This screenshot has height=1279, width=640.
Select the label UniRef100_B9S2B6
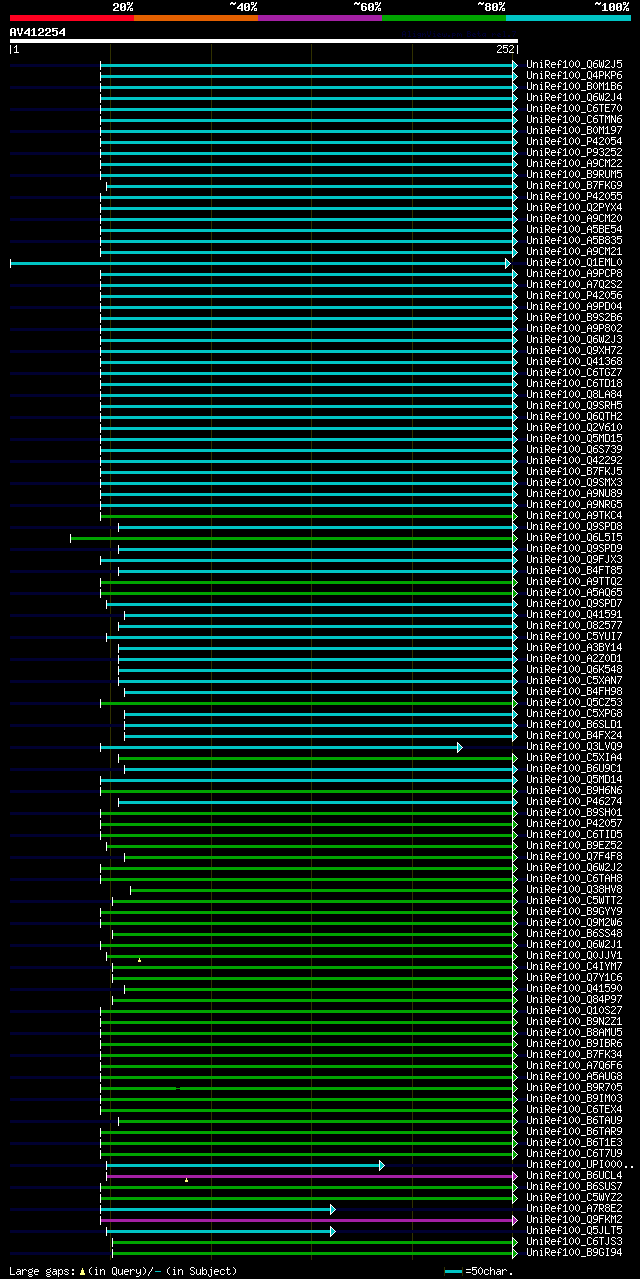click(574, 317)
